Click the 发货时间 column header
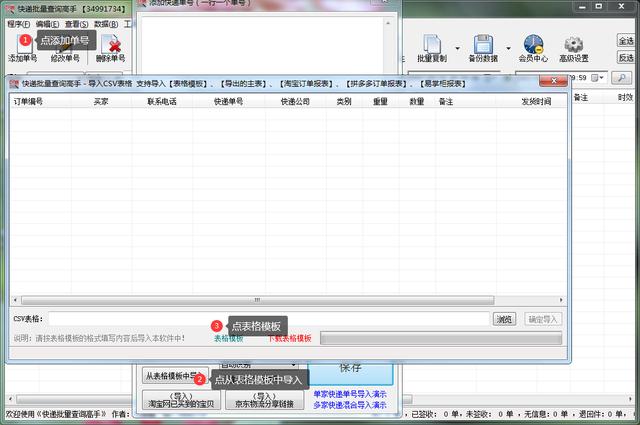This screenshot has width=640, height=425. click(x=536, y=102)
